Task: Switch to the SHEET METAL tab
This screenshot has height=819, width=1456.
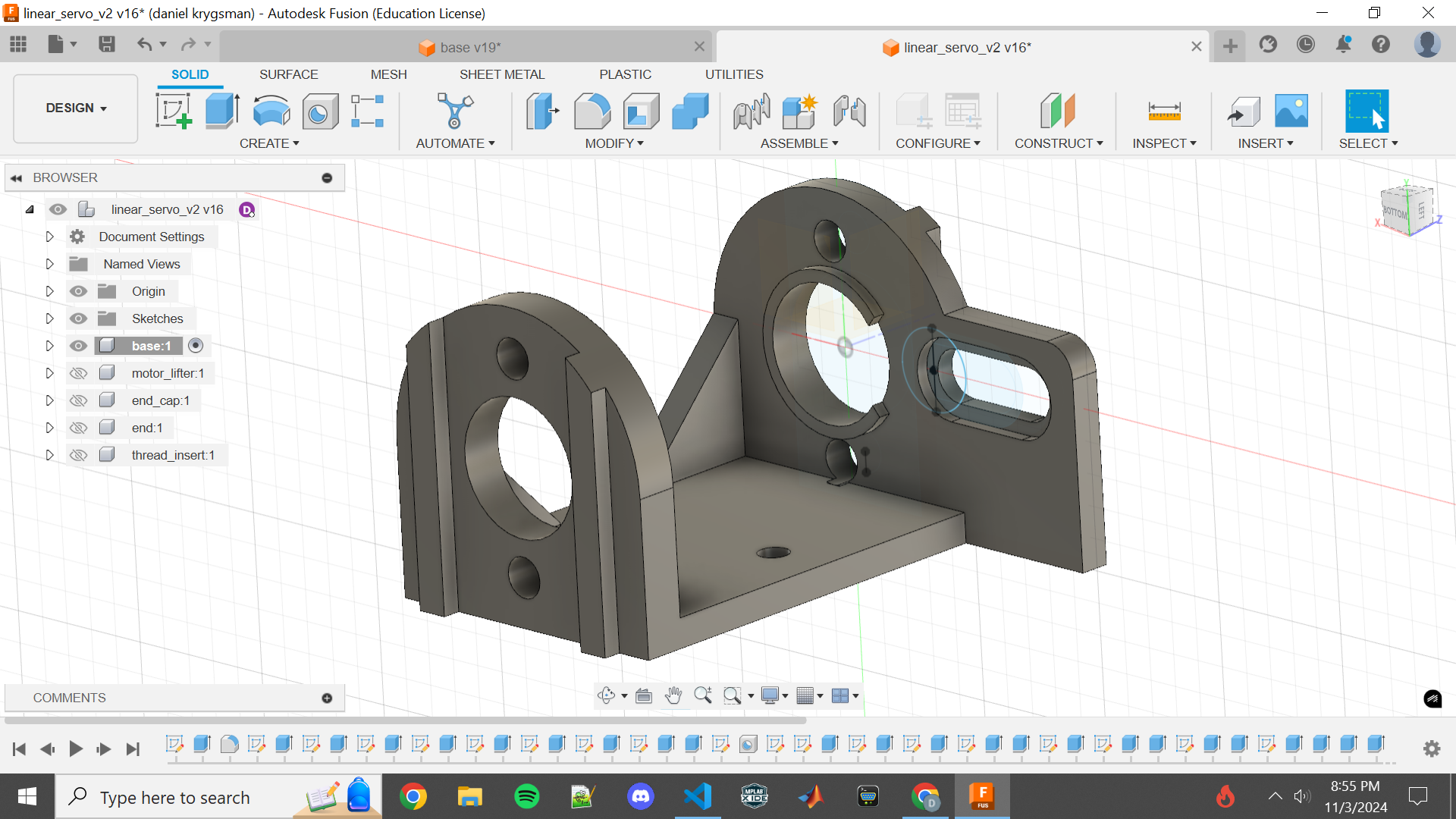Action: point(502,73)
